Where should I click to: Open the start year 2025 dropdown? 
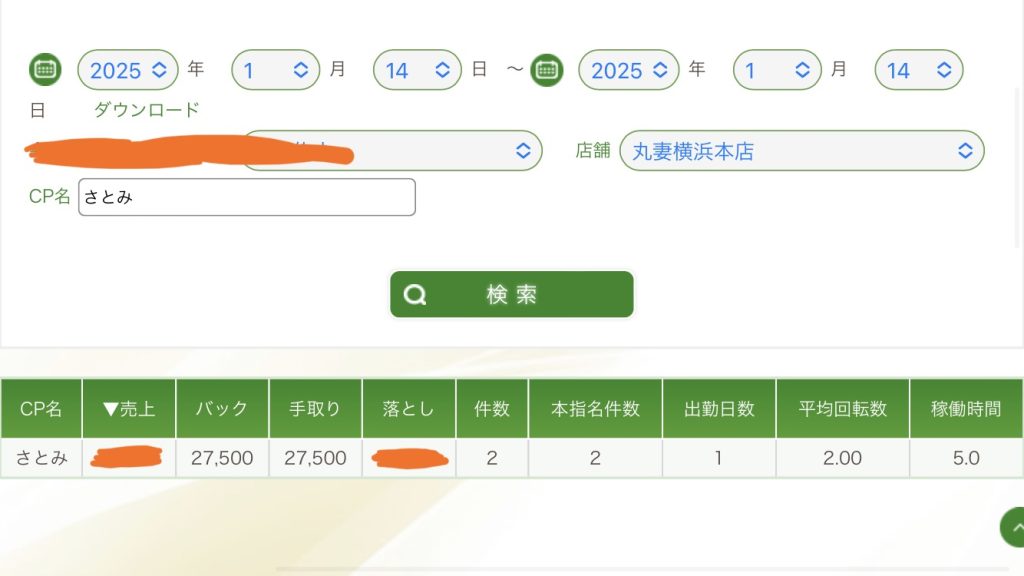[x=128, y=70]
